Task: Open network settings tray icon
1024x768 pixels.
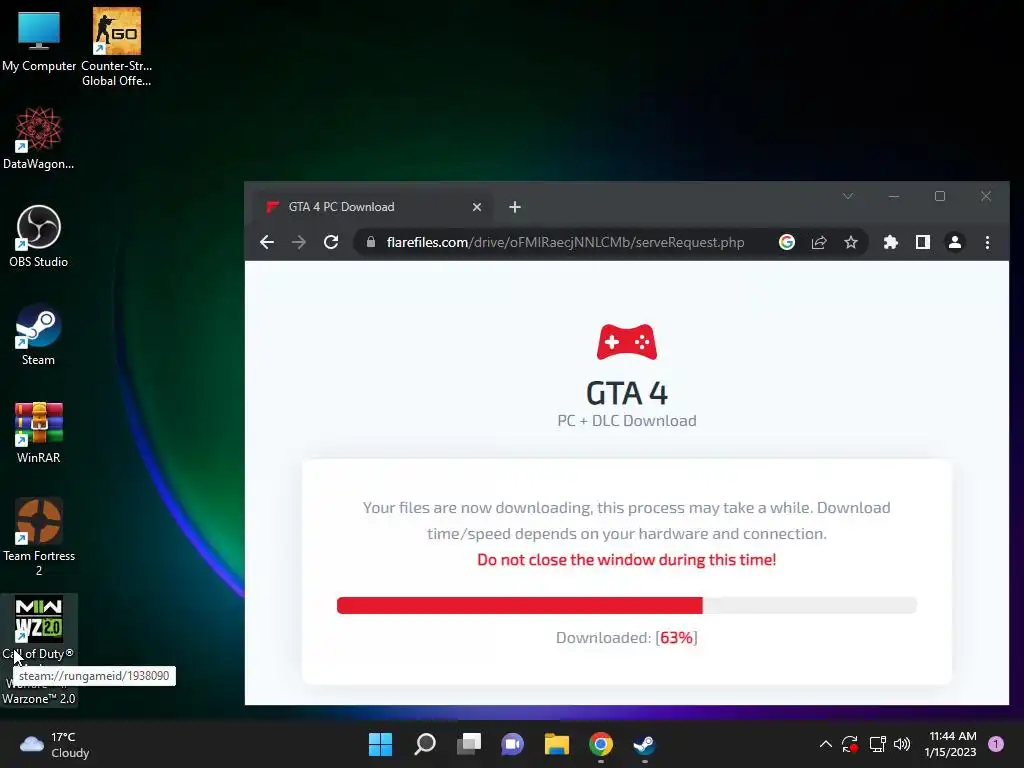Action: 877,744
